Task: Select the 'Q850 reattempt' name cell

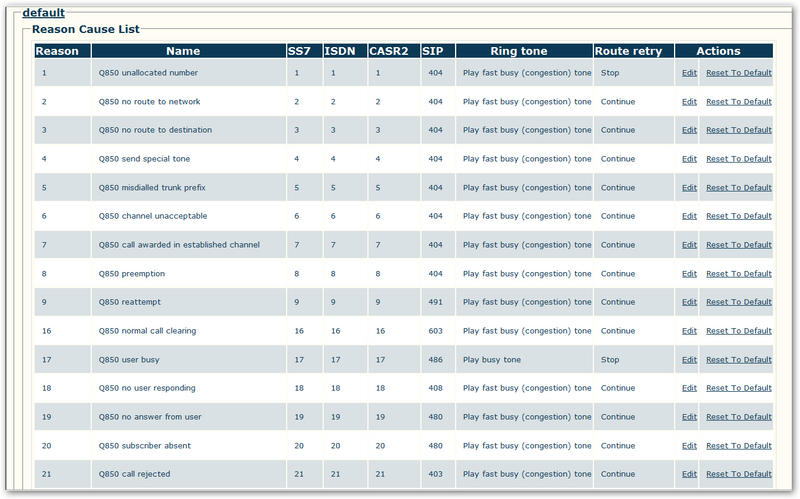Action: [x=189, y=302]
